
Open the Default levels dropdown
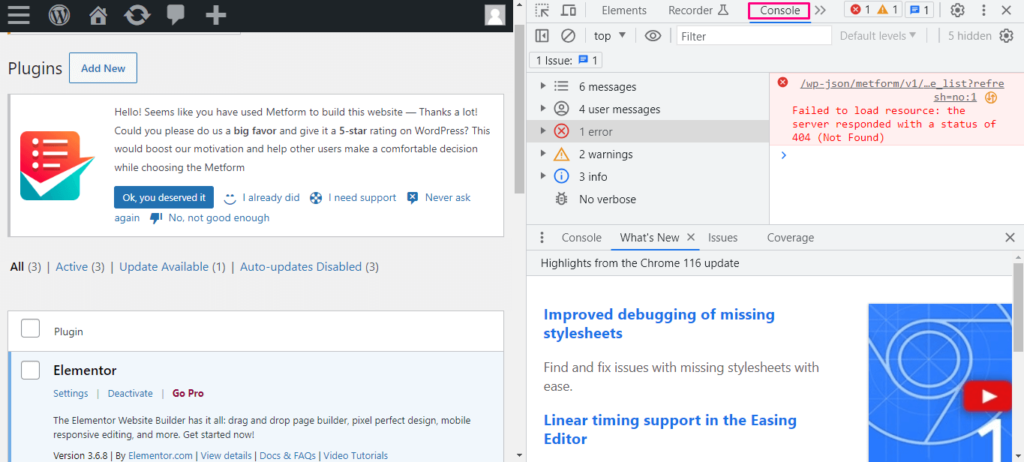878,36
